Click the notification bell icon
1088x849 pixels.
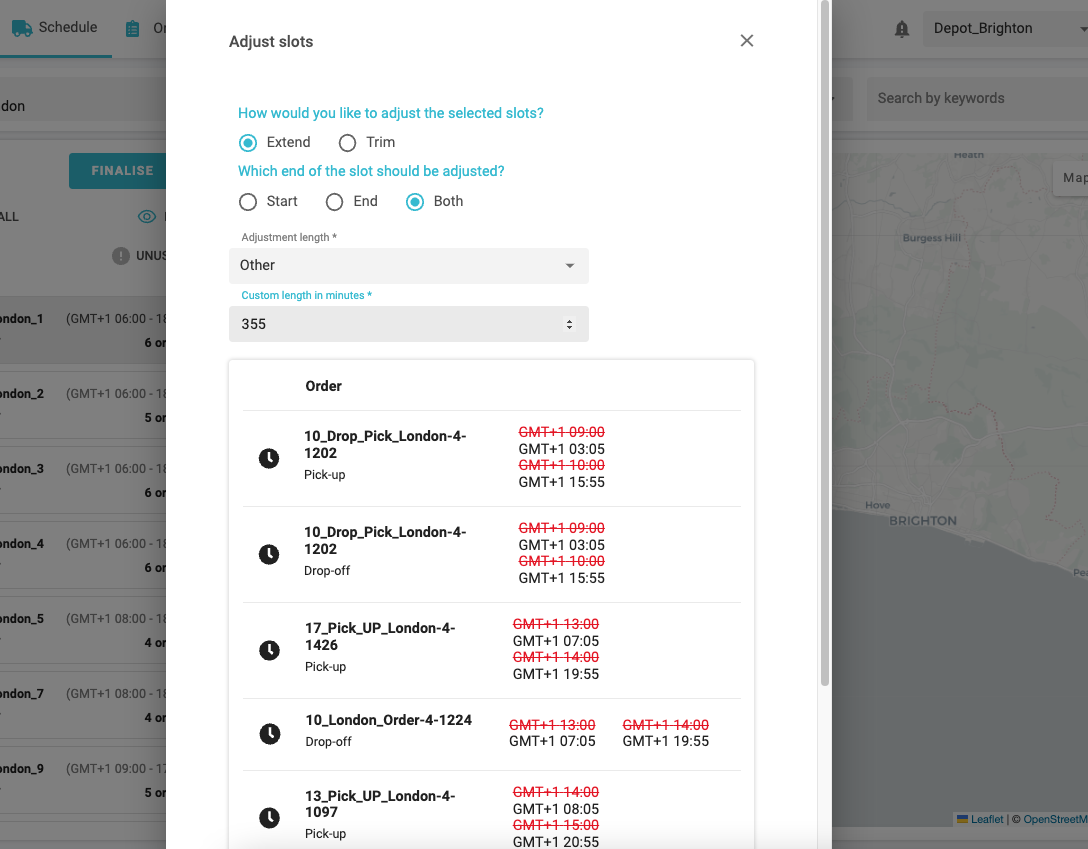tap(902, 29)
